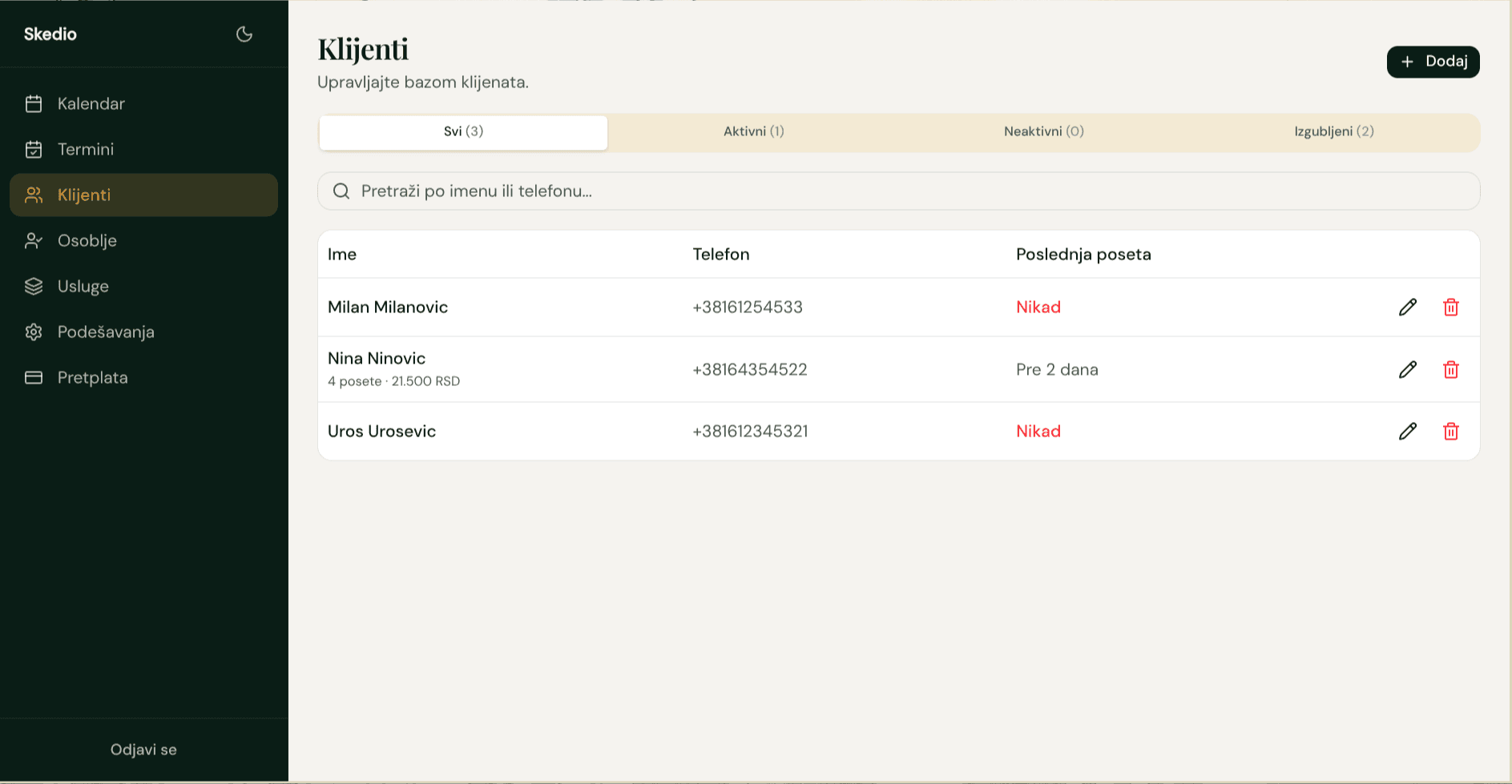Switch to Neaktivni (0) tab
This screenshot has height=784, width=1512.
(x=1044, y=131)
